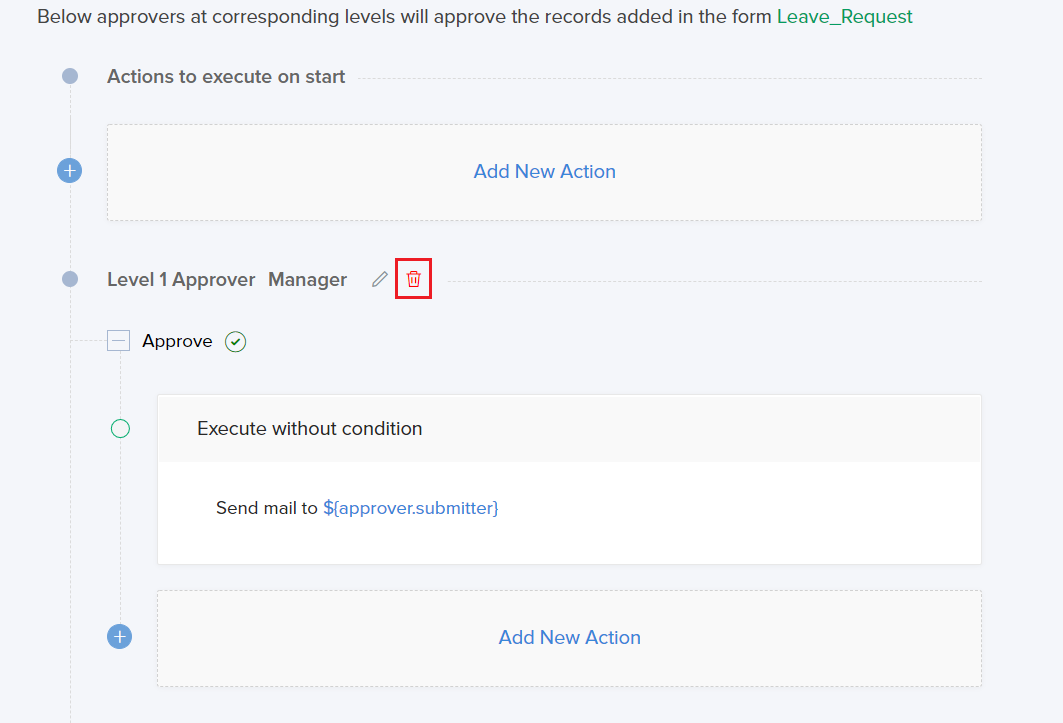Click the ${approver.submitter} recipient link

pyautogui.click(x=410, y=508)
